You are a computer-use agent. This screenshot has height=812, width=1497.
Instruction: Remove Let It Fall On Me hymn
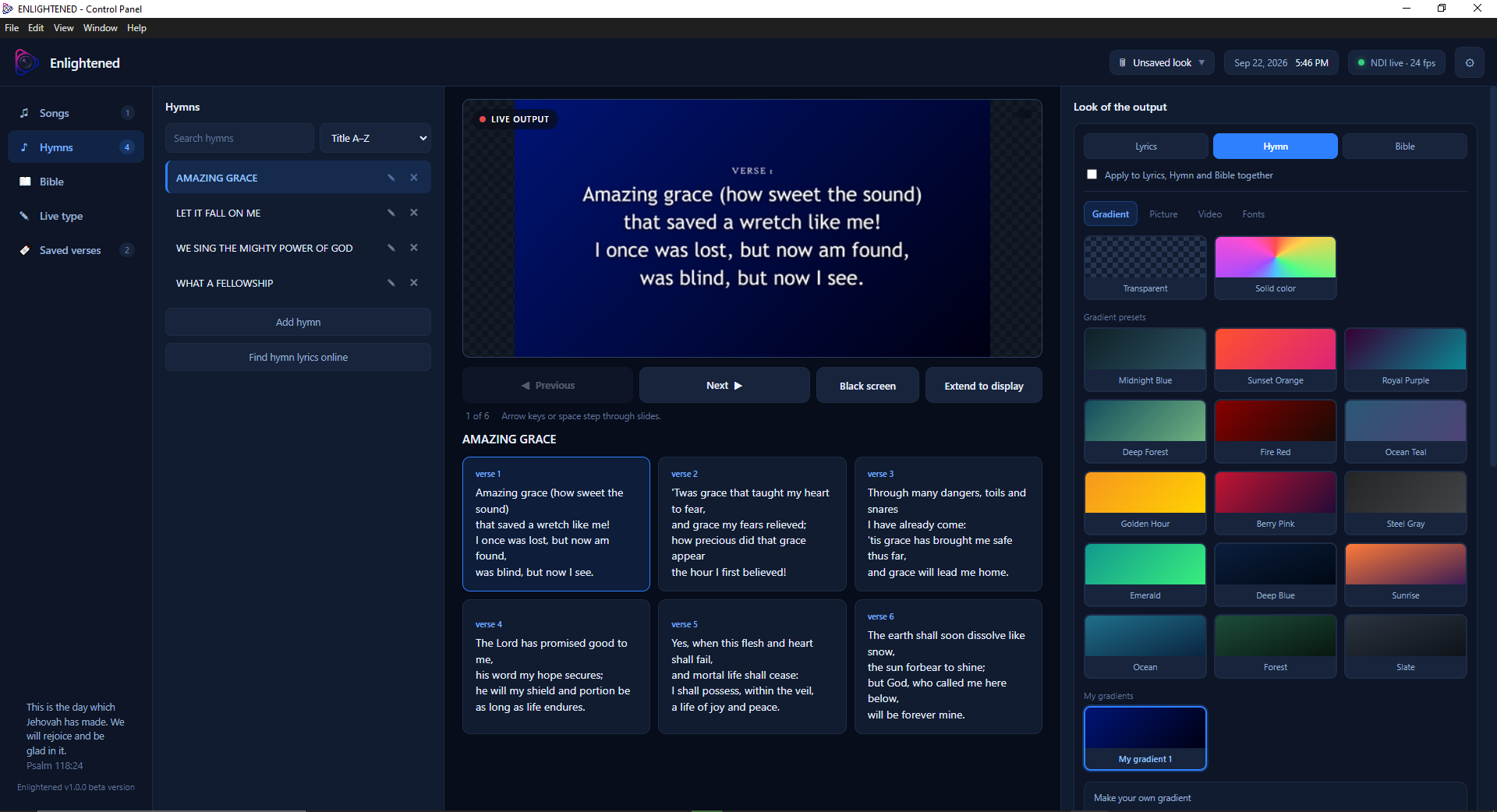click(414, 213)
